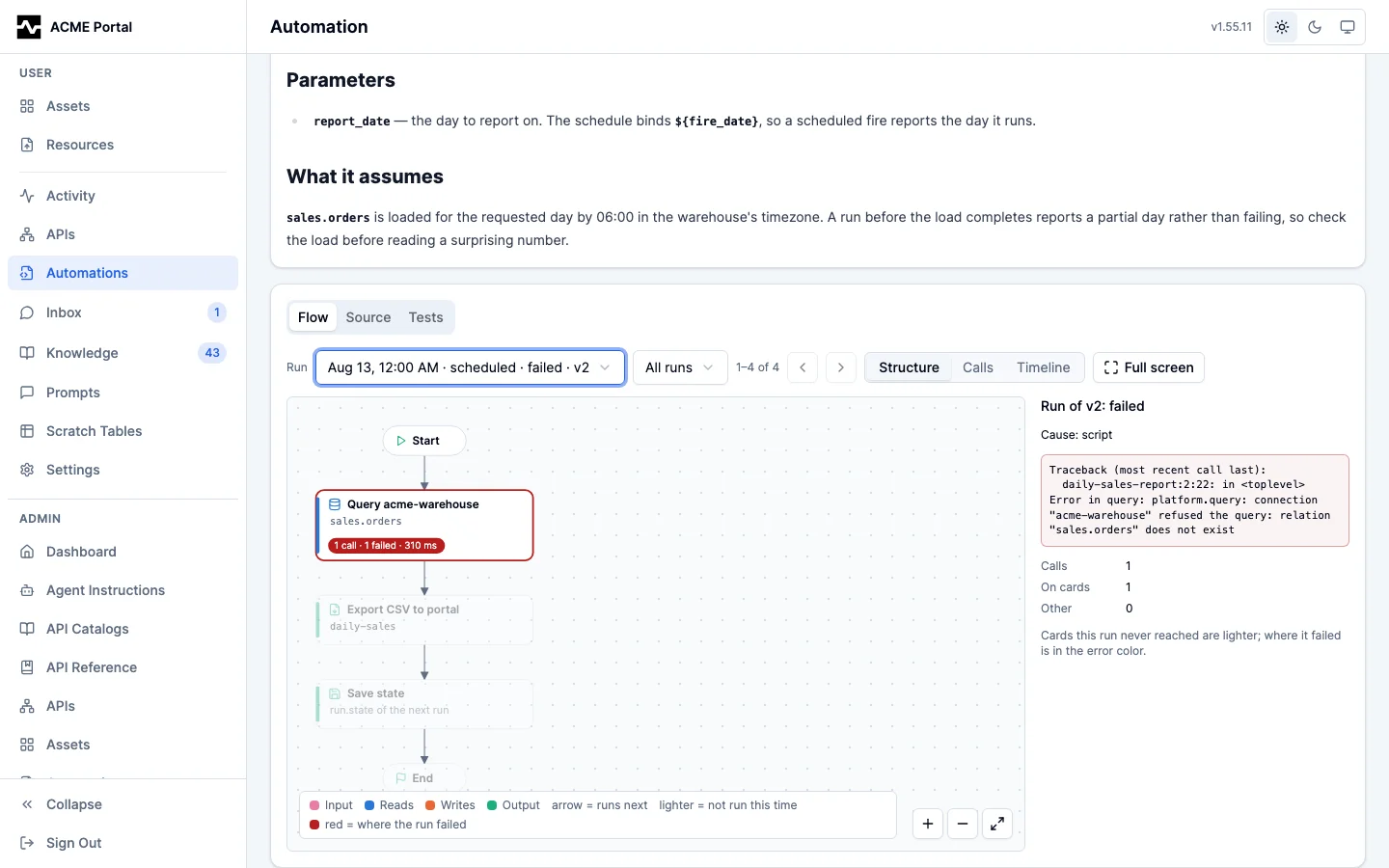Switch to dark theme moon icon
1389x868 pixels.
point(1315,27)
